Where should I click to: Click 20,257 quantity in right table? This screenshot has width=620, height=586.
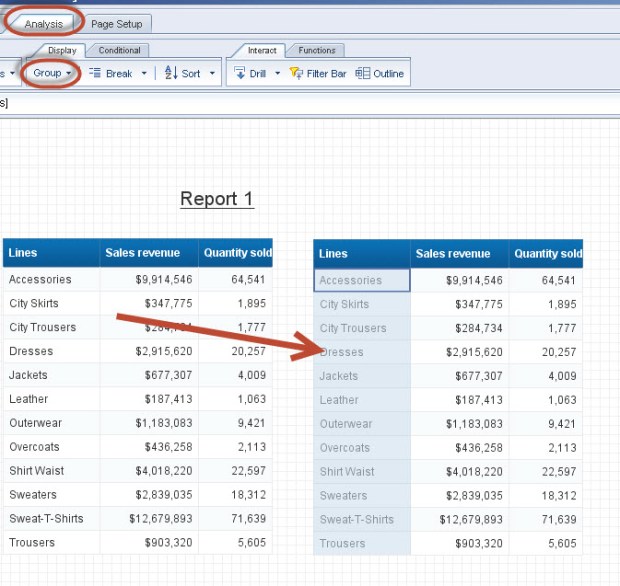[x=559, y=352]
